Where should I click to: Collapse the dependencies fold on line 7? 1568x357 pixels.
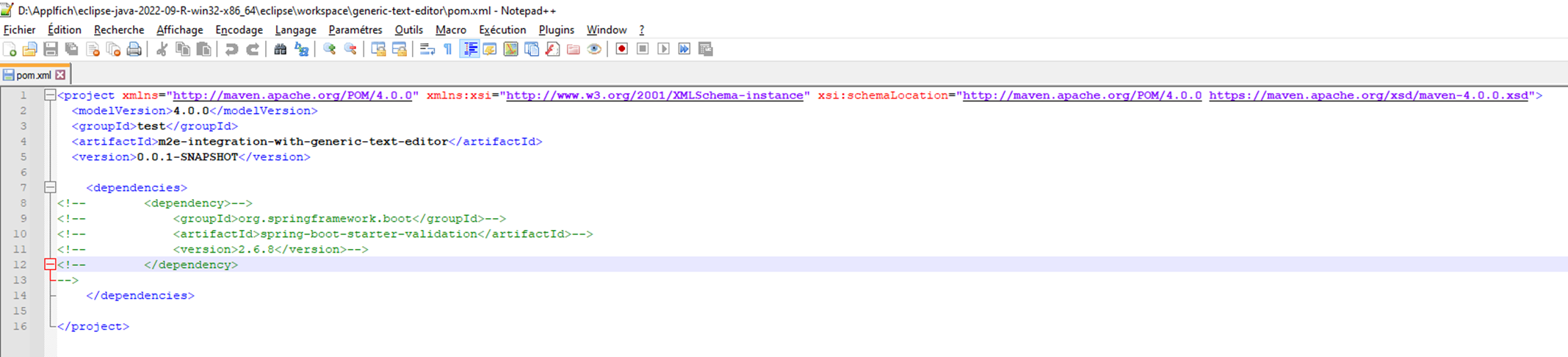[50, 187]
